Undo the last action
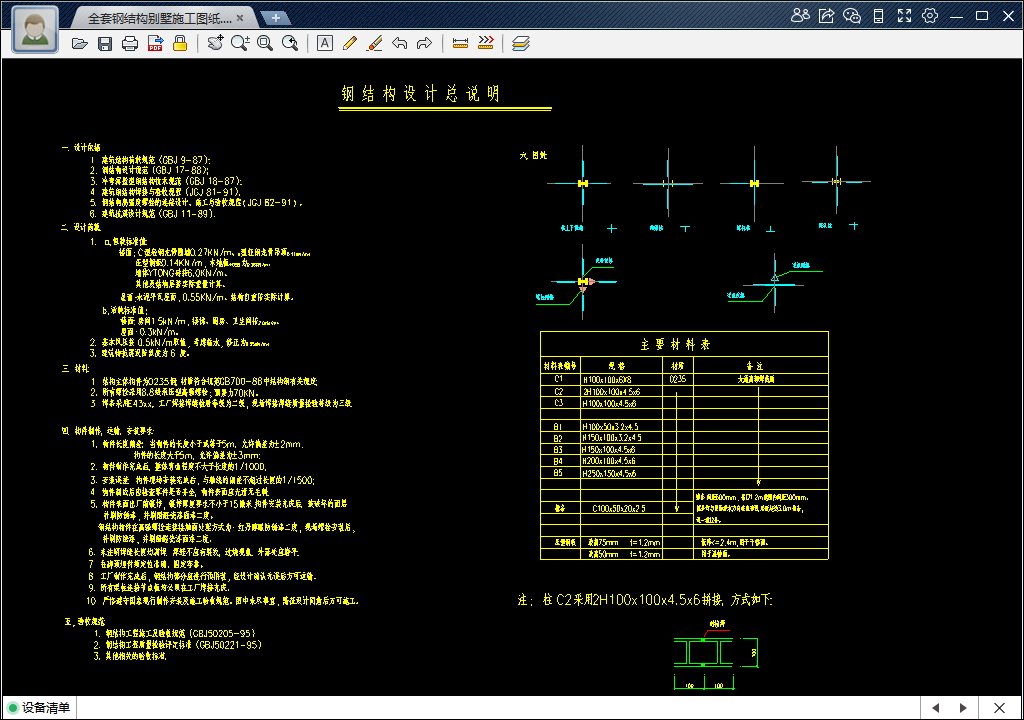 click(399, 43)
